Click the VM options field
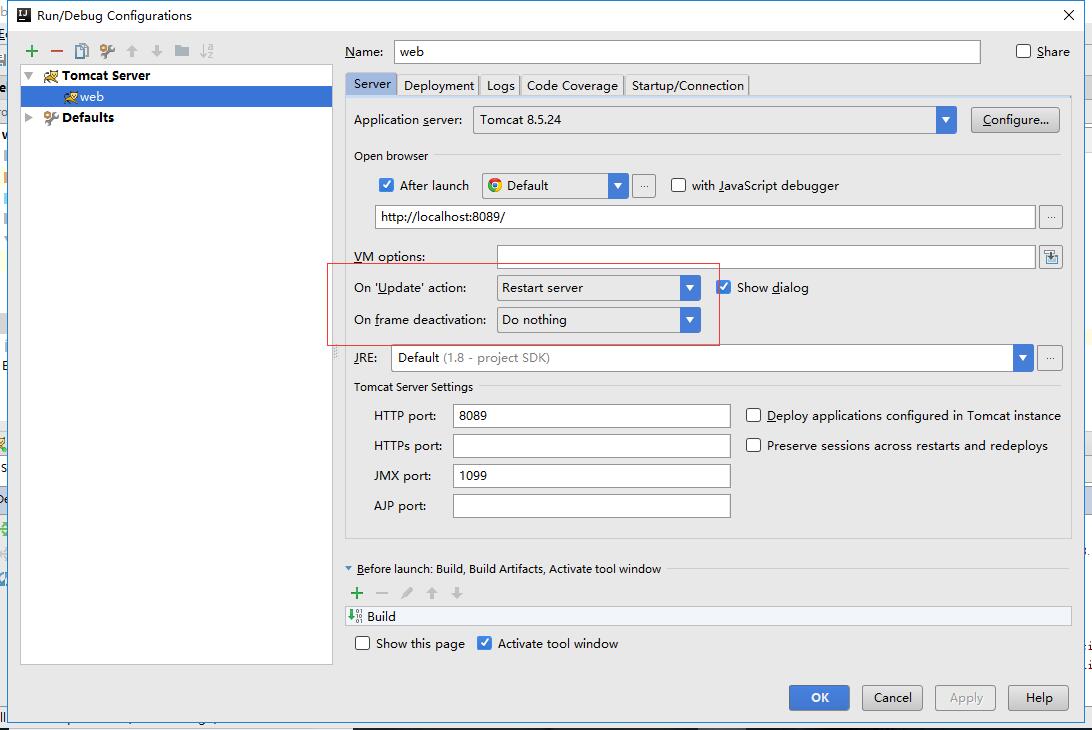 [x=766, y=256]
